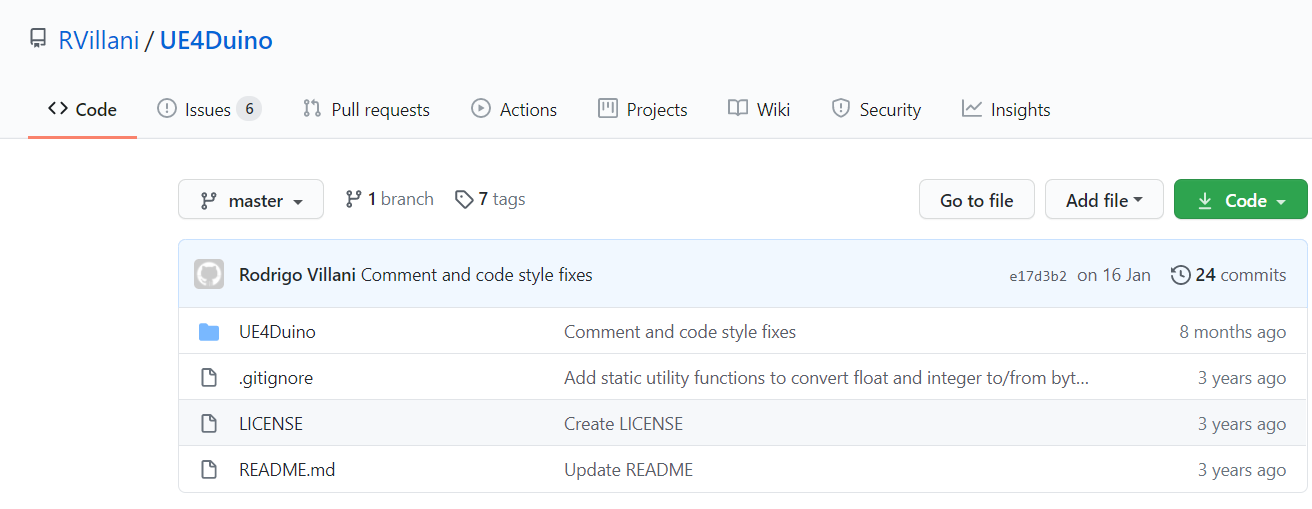The image size is (1312, 509).
Task: Open the green Code download dropdown
Action: pyautogui.click(x=1240, y=199)
